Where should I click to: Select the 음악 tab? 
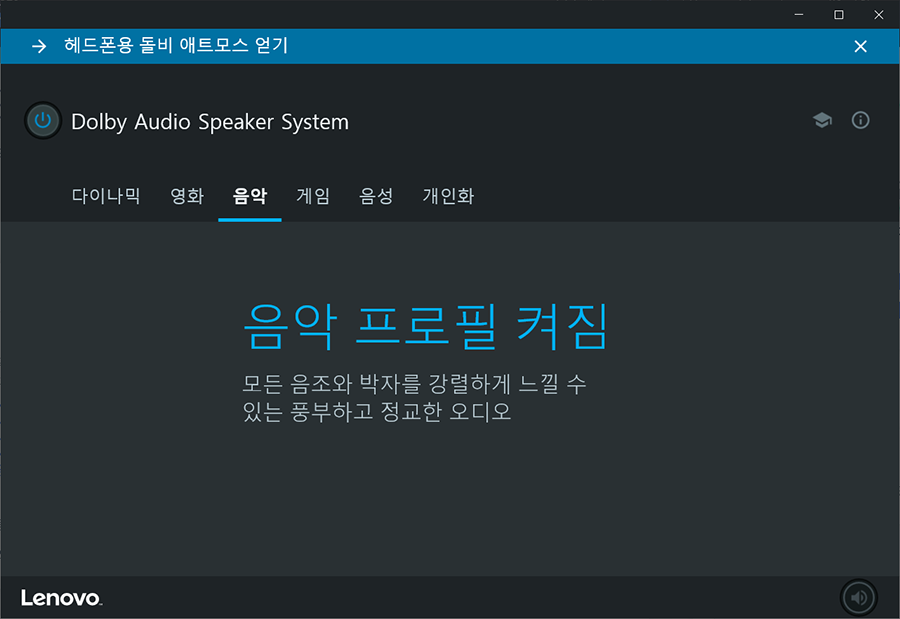tap(250, 196)
